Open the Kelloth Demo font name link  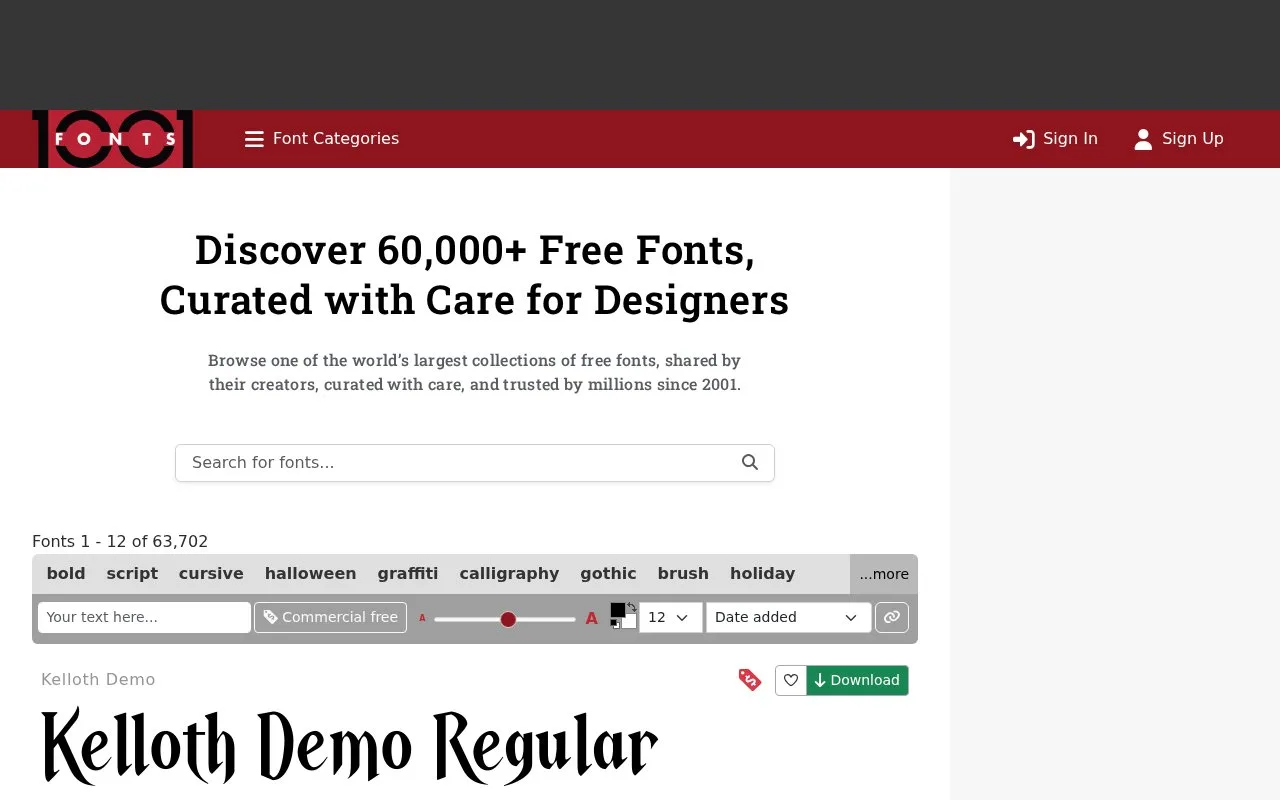(x=98, y=680)
